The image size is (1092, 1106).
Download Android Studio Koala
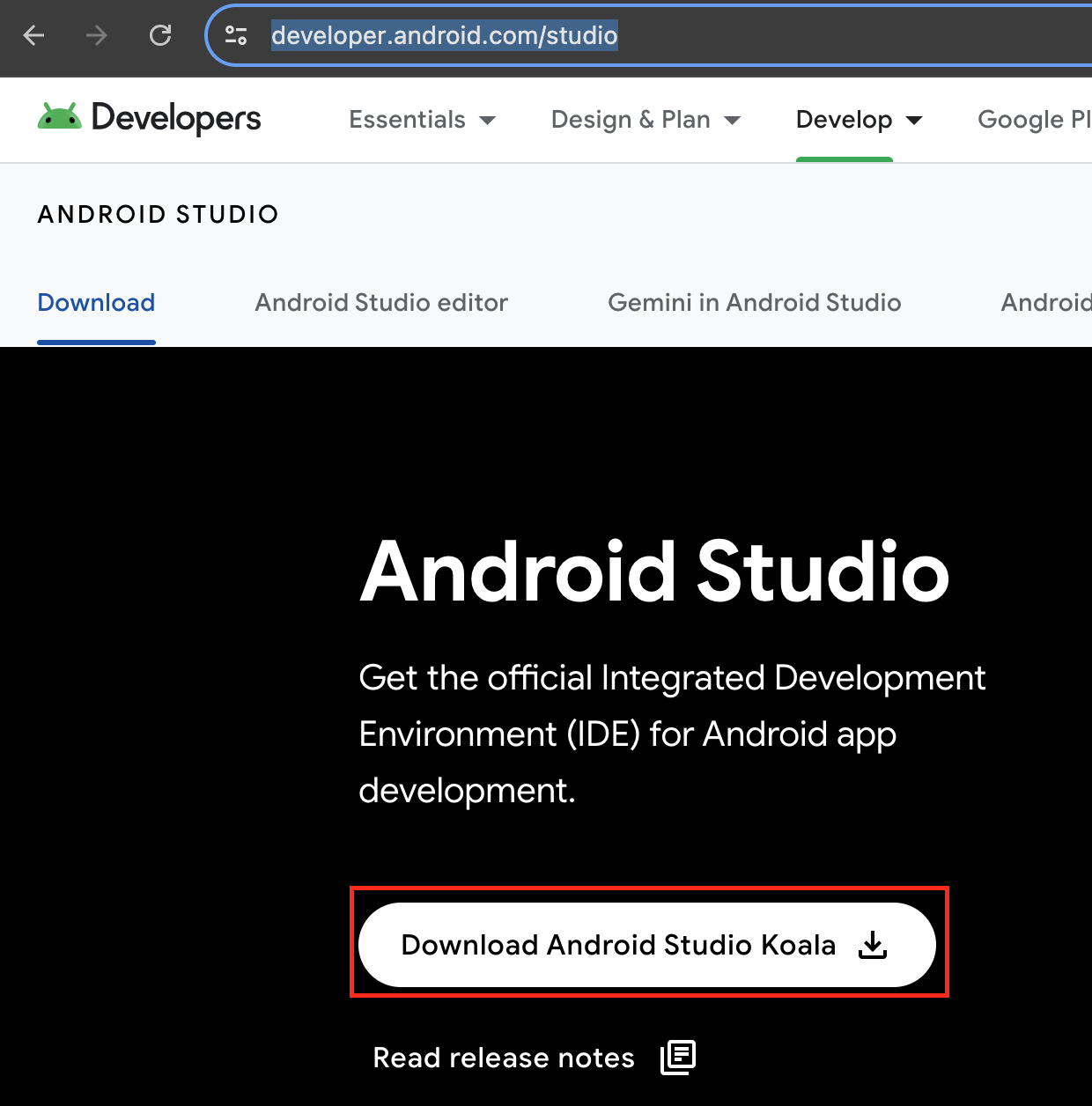(x=647, y=945)
